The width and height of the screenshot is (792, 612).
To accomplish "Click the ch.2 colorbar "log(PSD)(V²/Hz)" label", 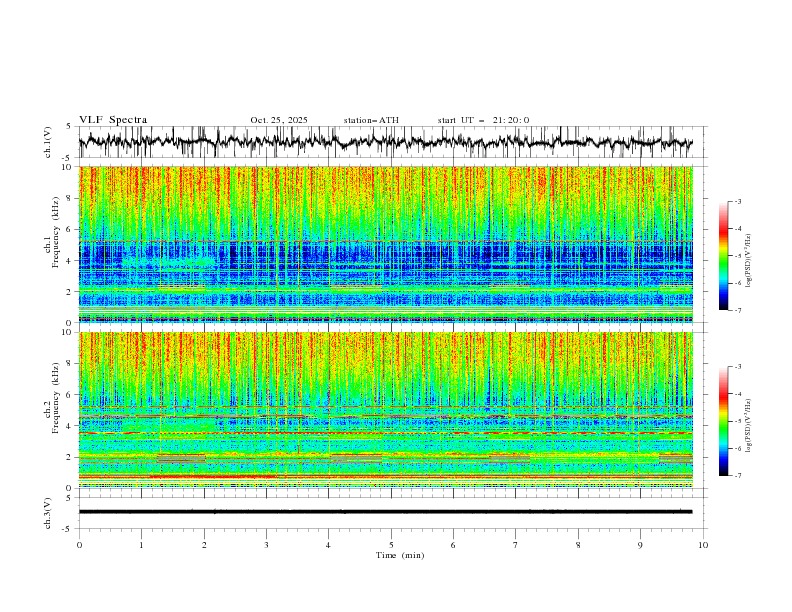I will coord(749,426).
